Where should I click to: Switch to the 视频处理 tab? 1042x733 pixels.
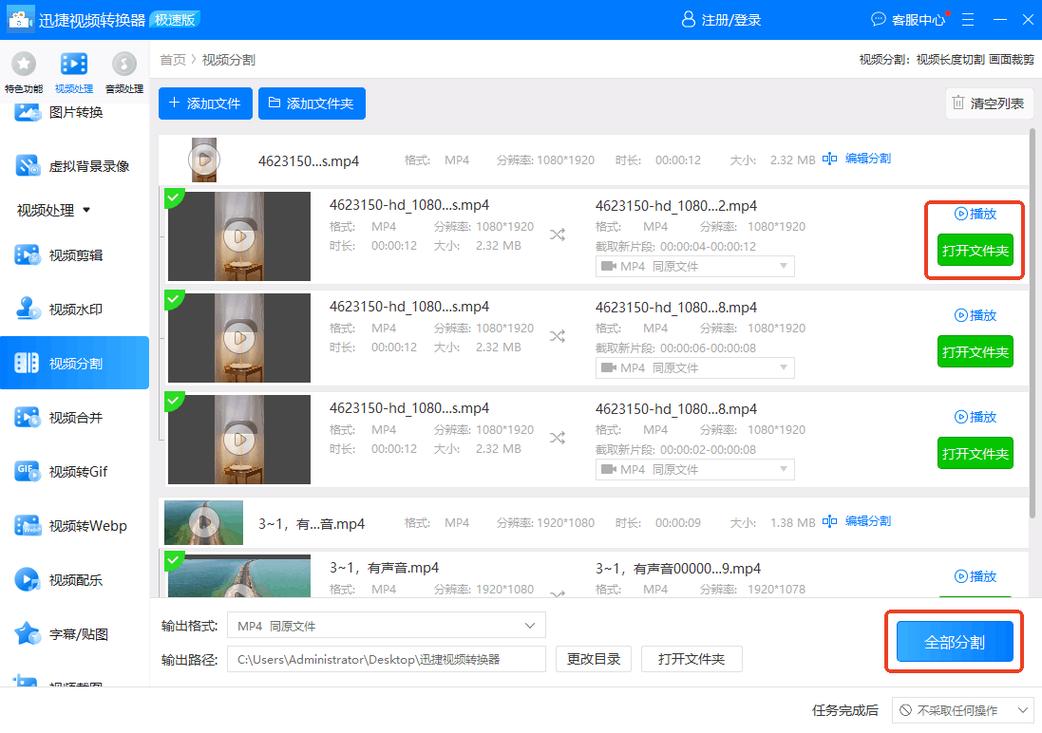click(74, 72)
